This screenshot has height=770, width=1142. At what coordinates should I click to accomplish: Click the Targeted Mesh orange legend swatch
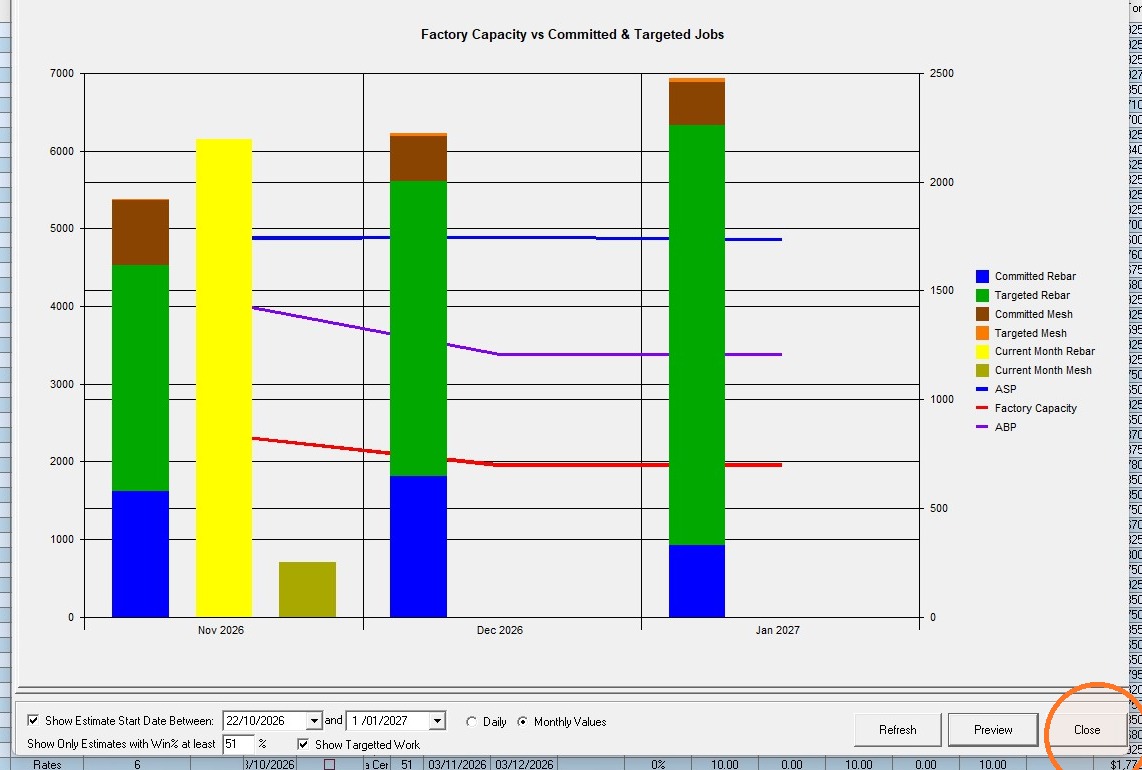click(982, 333)
